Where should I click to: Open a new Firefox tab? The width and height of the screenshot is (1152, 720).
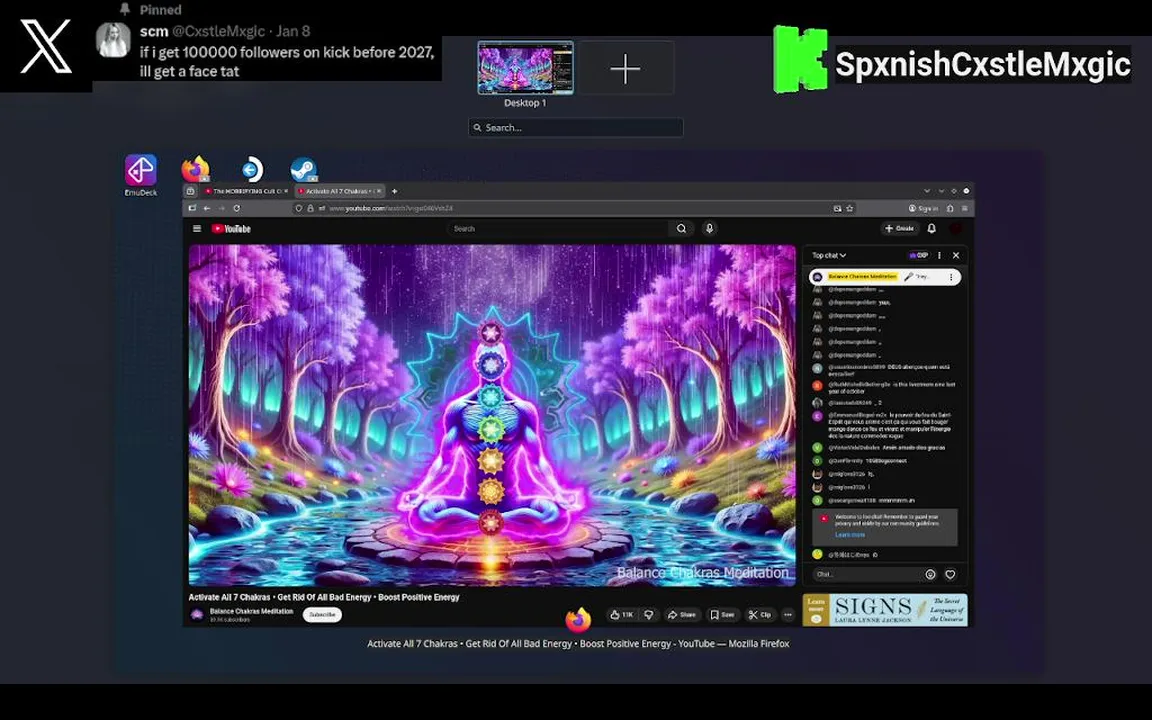coord(395,191)
